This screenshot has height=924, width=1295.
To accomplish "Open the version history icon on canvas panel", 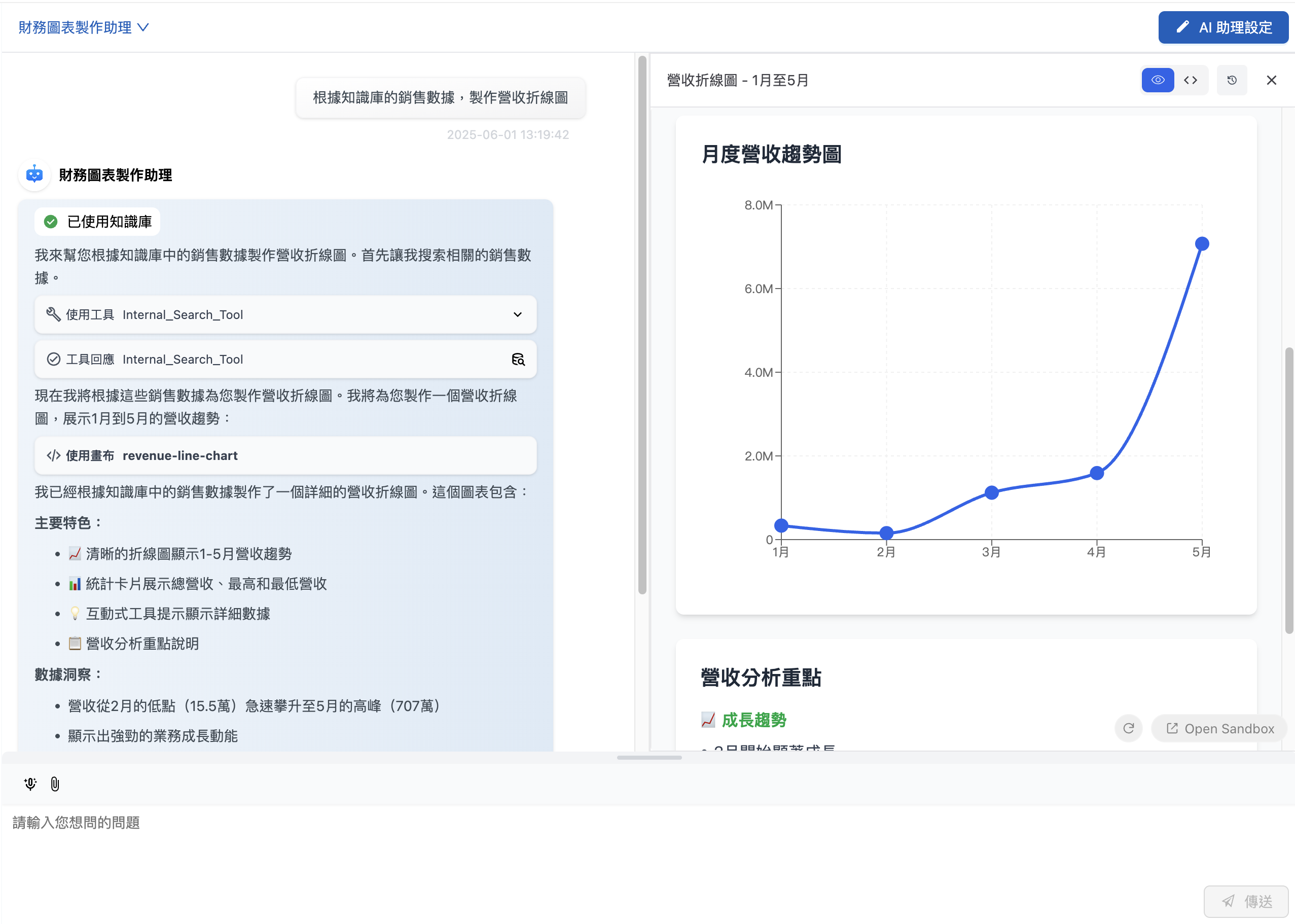I will (1232, 80).
